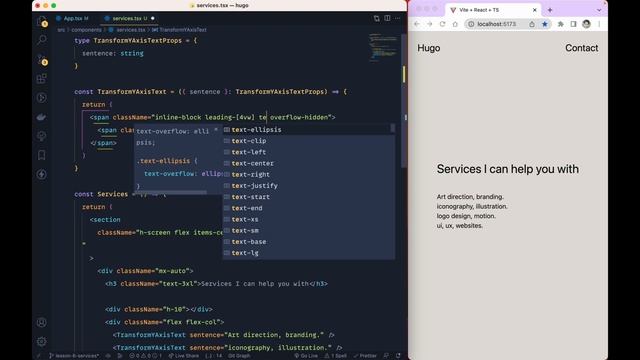Click the 'Art direction, branding.' text
Viewport: 640px width, 360px height.
pos(470,197)
